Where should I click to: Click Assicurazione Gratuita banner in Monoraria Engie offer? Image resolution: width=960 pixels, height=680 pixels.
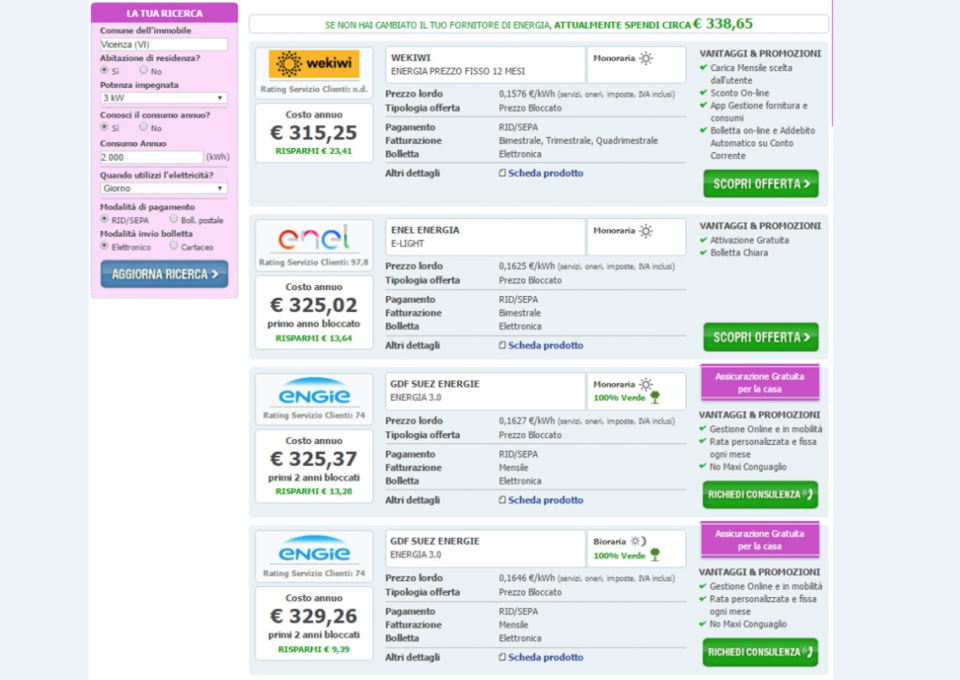coord(760,383)
